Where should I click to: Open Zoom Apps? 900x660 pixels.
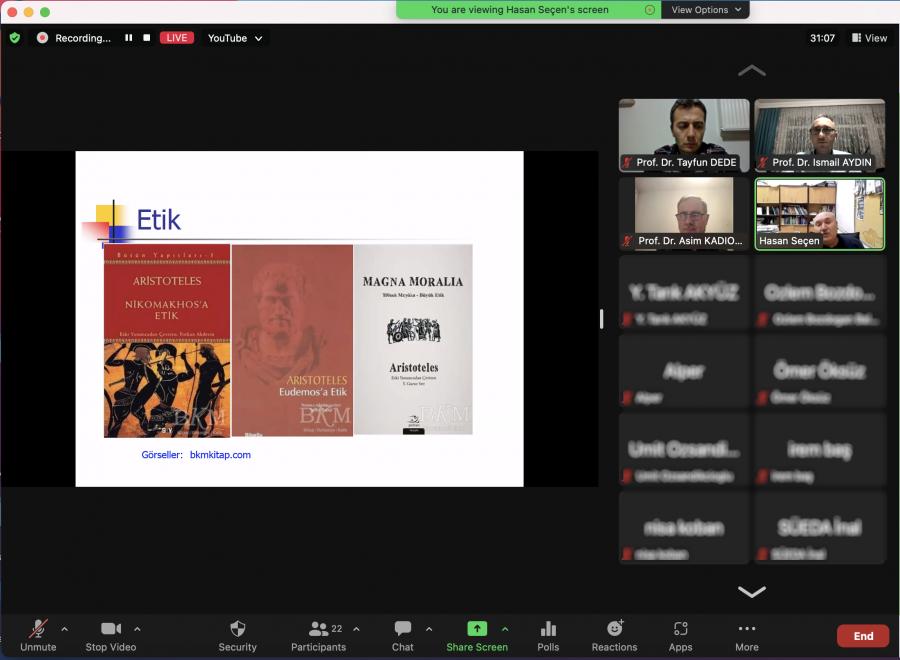[x=681, y=636]
